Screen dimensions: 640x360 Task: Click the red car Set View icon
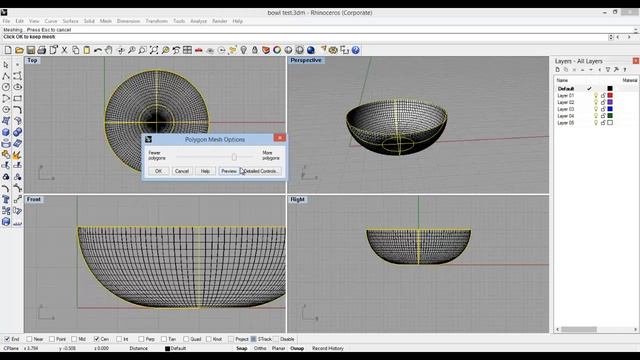pyautogui.click(x=199, y=50)
